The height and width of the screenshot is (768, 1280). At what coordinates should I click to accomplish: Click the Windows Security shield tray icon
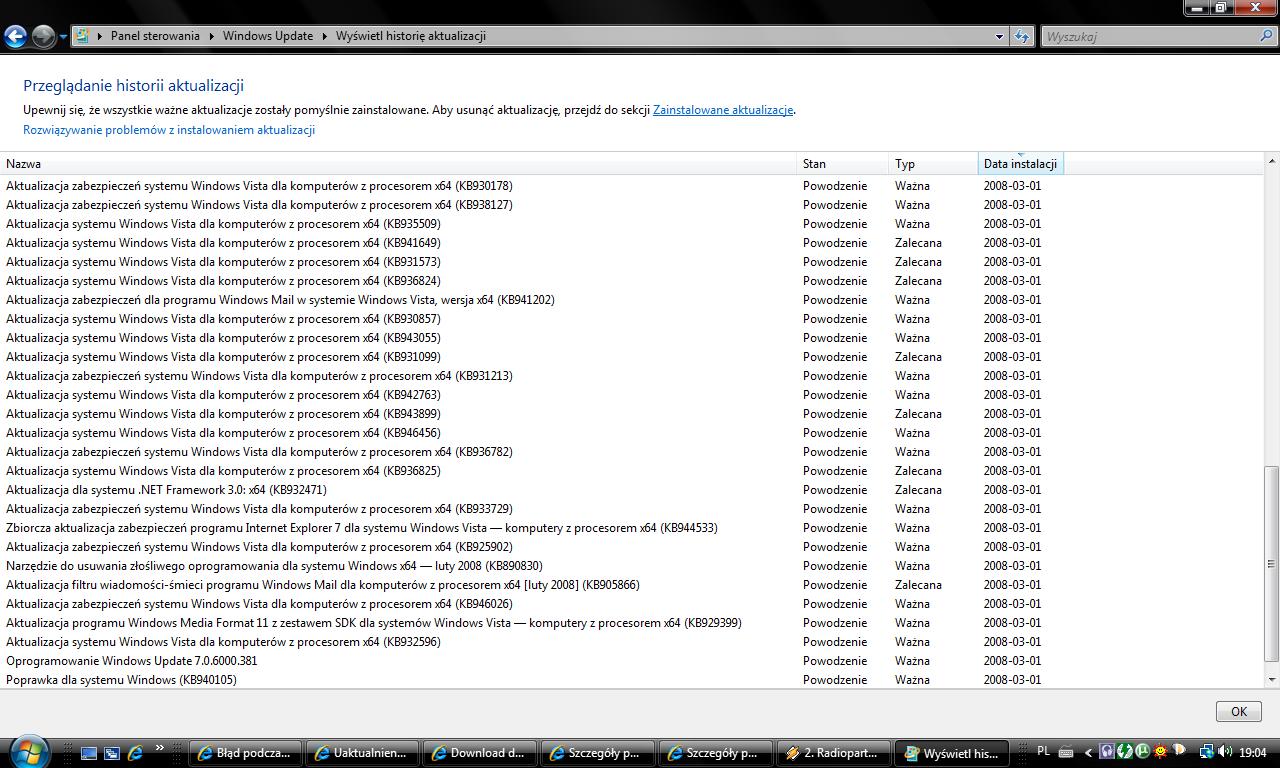pos(1179,752)
